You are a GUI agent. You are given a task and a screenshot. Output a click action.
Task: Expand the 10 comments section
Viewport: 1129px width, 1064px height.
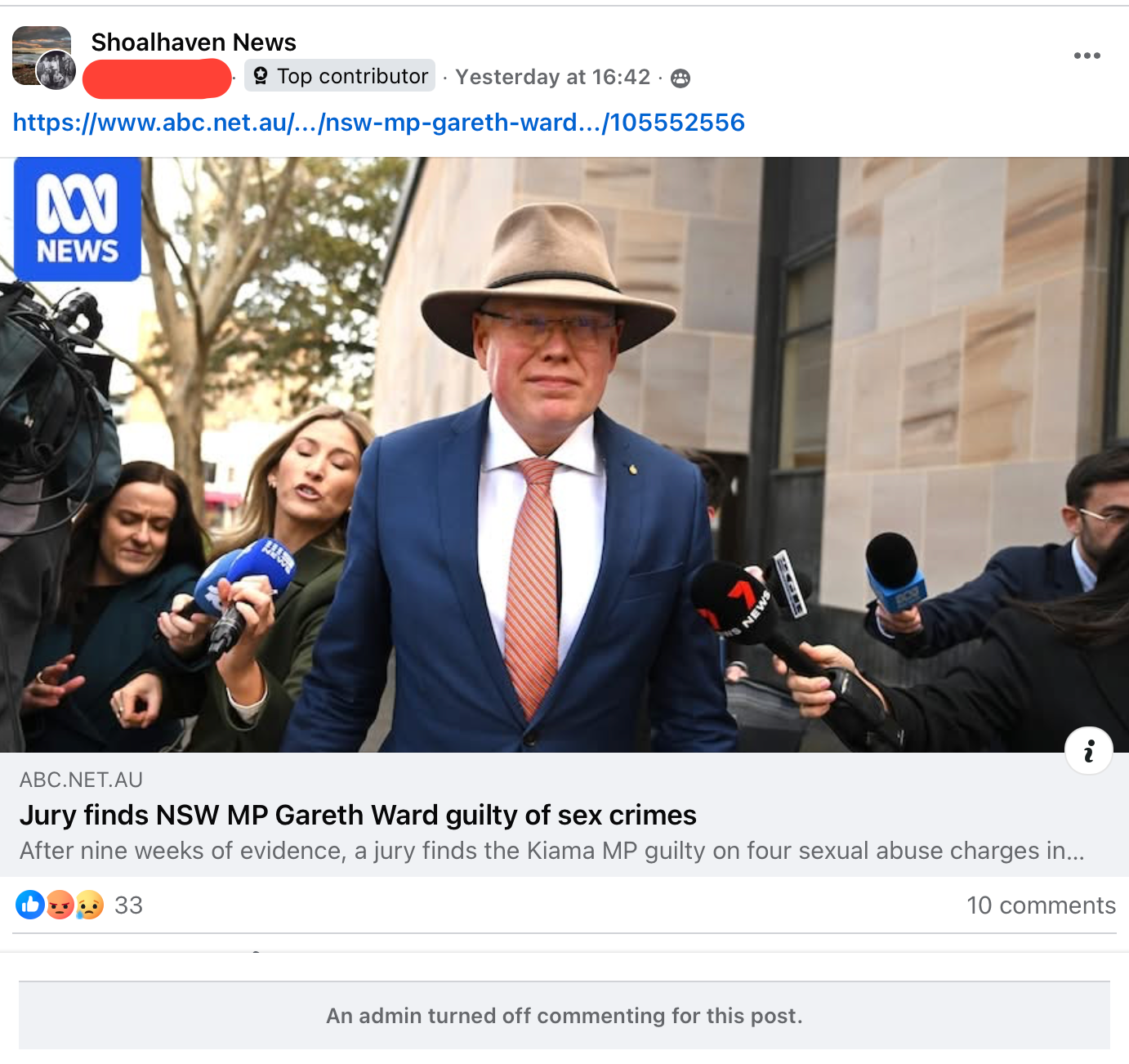[x=1040, y=905]
